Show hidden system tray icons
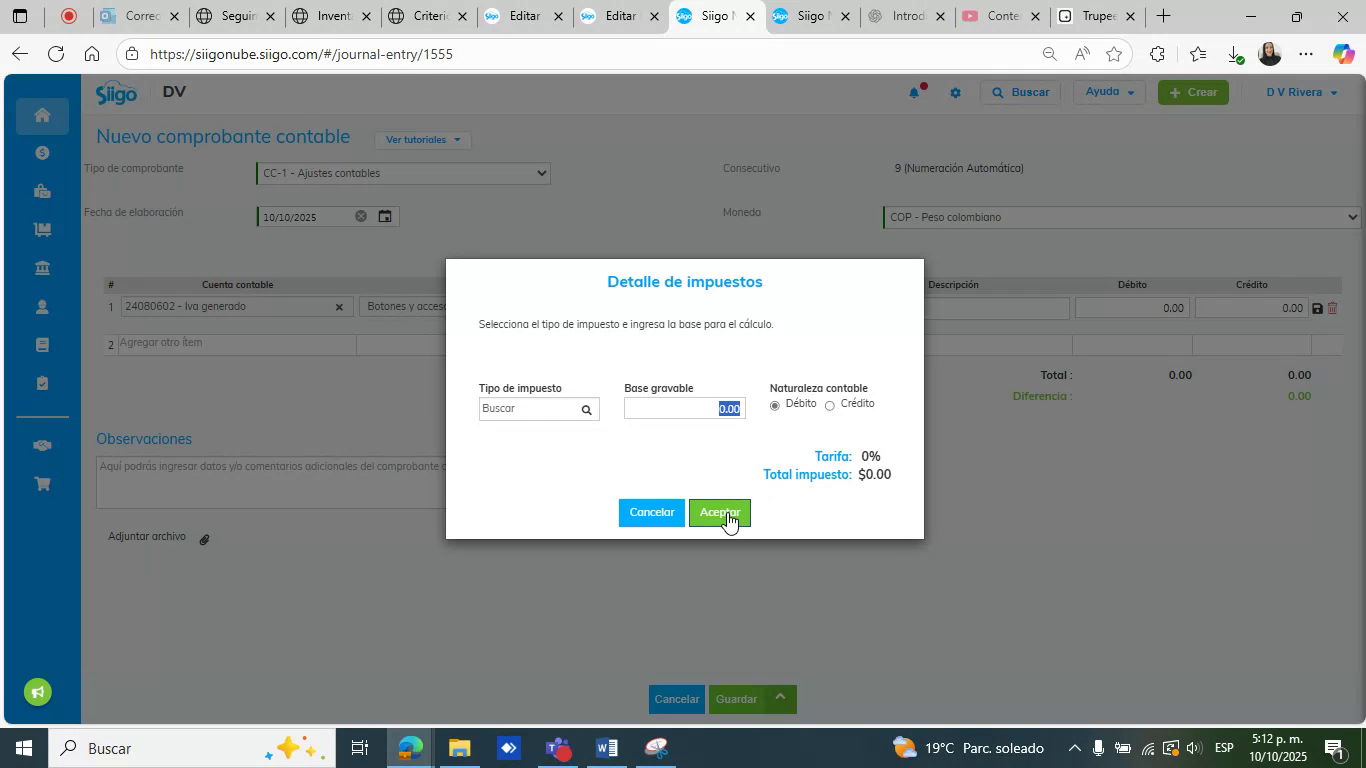1366x768 pixels. 1074,748
